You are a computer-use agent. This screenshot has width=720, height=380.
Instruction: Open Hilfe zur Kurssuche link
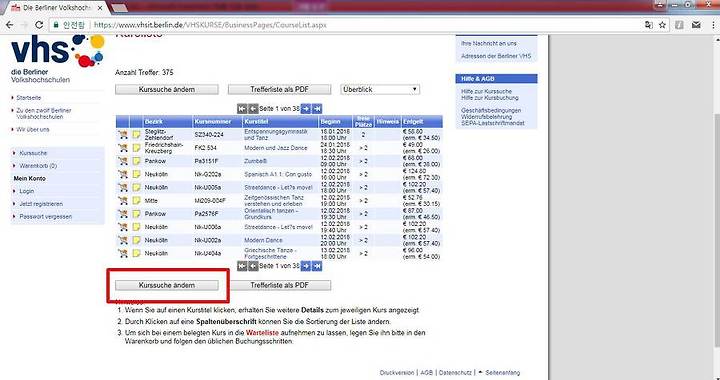(x=486, y=91)
